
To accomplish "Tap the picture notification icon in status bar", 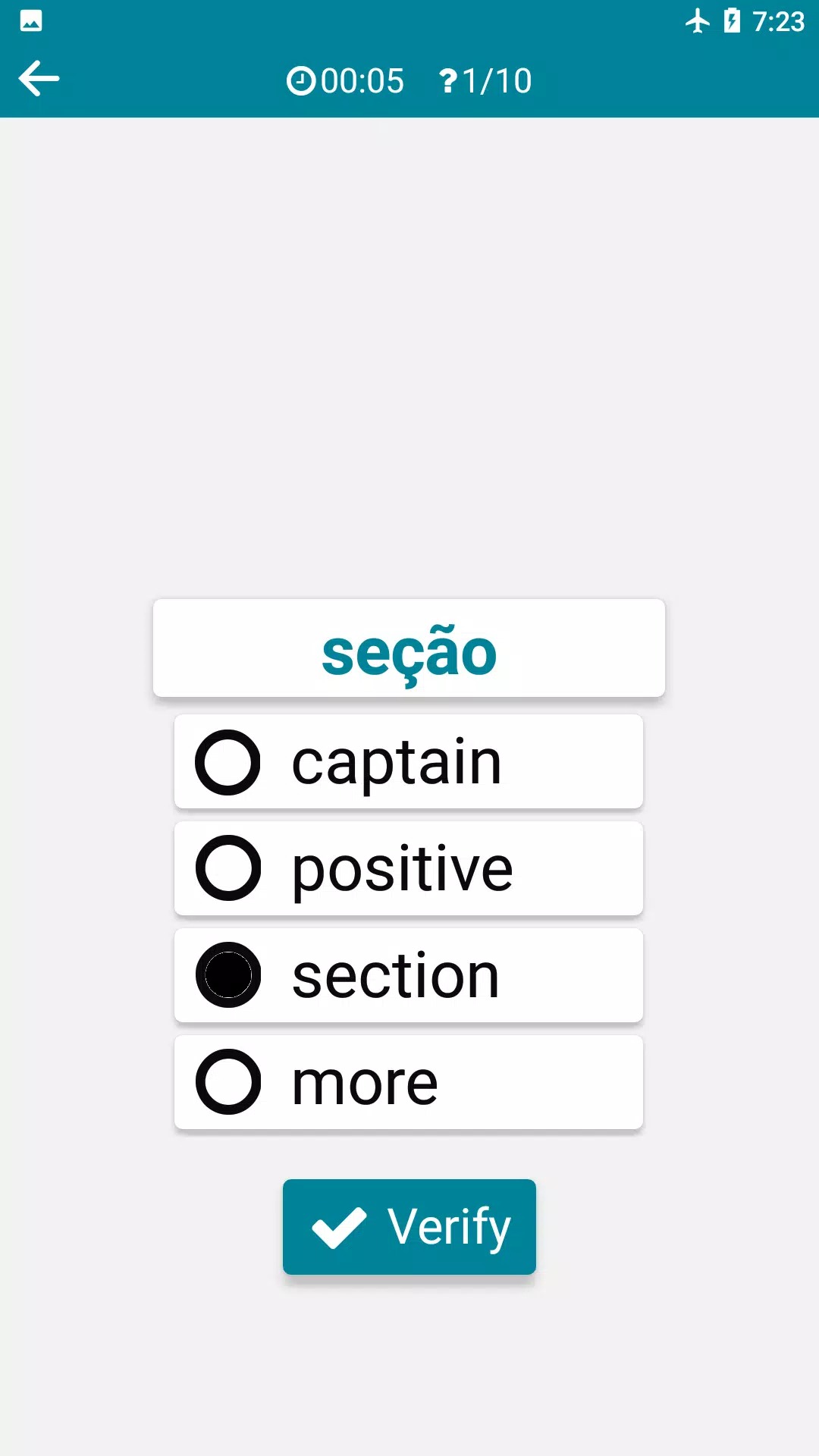I will pos(31,20).
